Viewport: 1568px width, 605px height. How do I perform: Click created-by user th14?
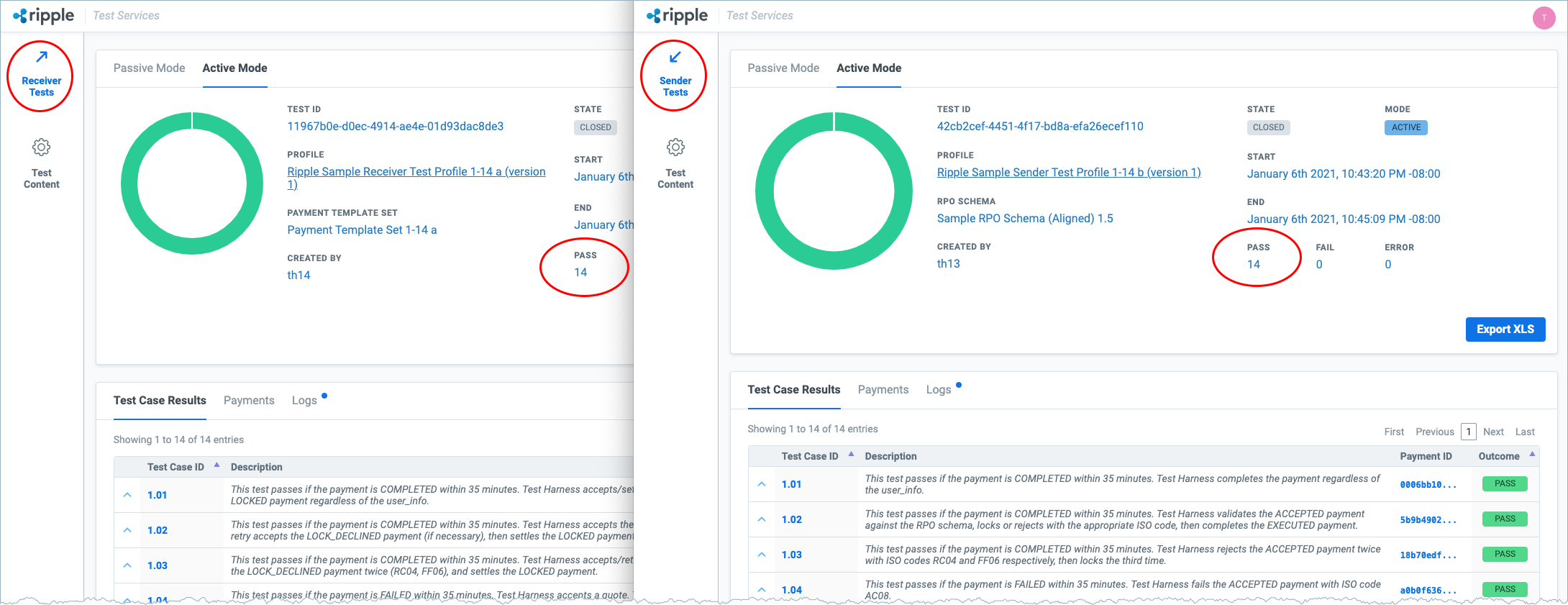[x=298, y=275]
